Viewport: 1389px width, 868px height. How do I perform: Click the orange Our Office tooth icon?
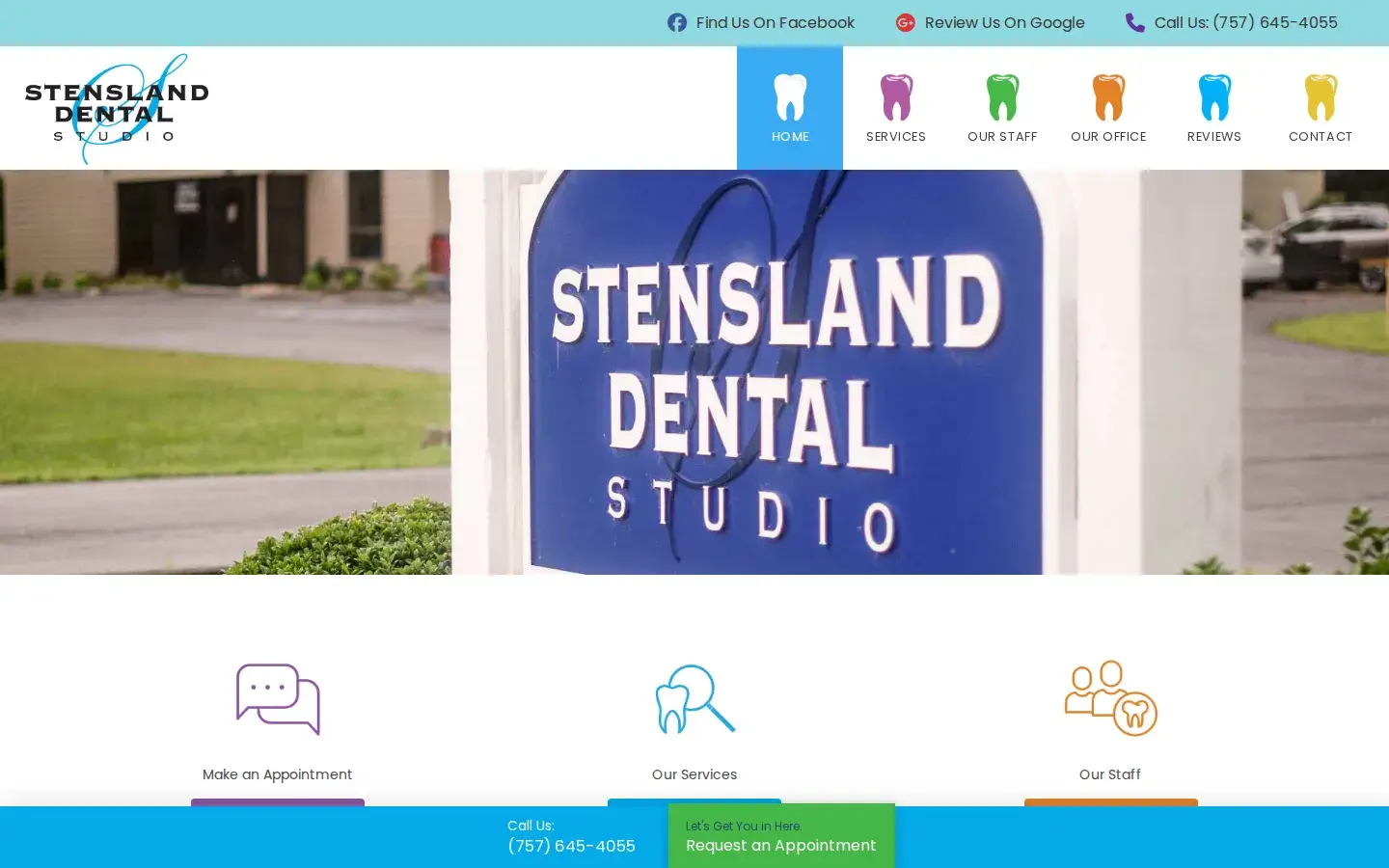[x=1108, y=97]
